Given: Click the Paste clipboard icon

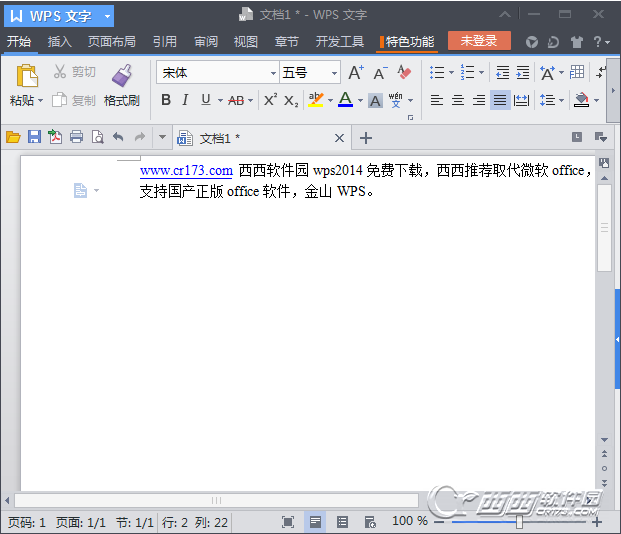Looking at the screenshot, I should click(27, 76).
